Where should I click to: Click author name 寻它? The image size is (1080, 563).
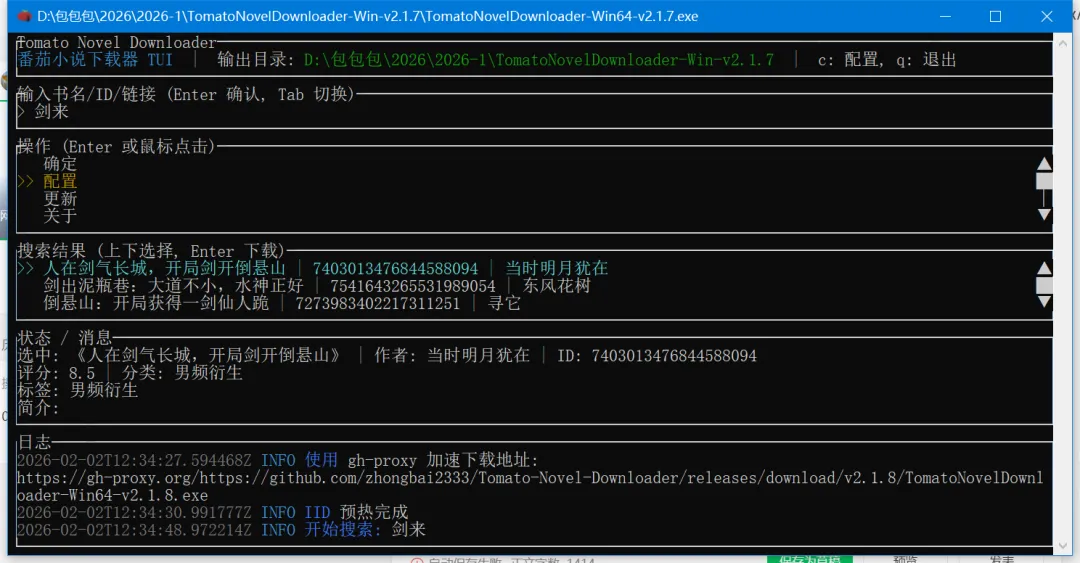click(504, 303)
